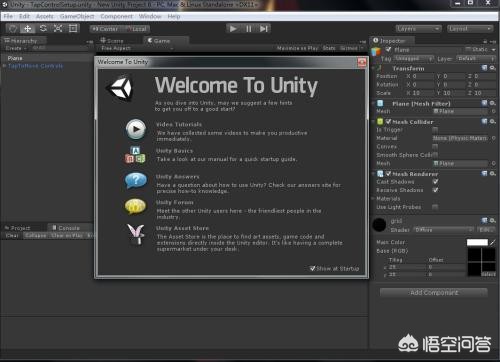500x362 pixels.
Task: Click the Pause button
Action: tap(249, 29)
